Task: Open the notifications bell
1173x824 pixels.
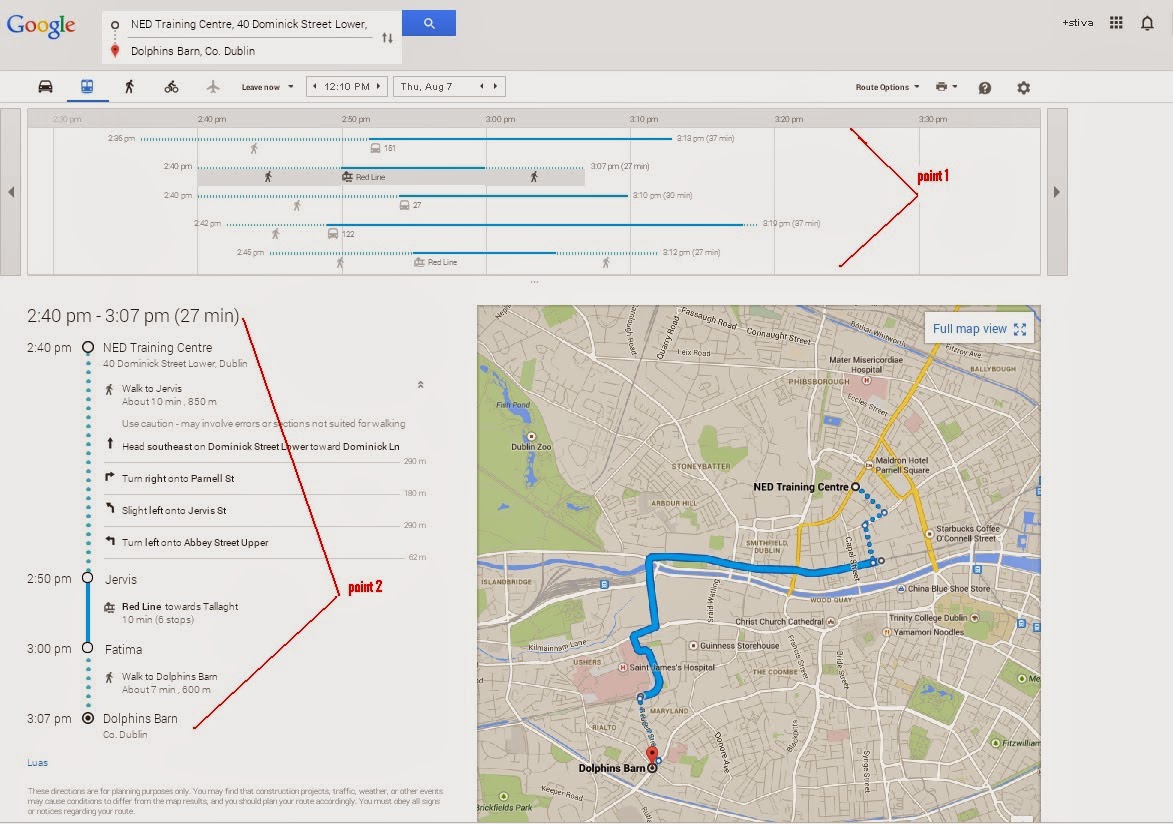Action: (1147, 23)
